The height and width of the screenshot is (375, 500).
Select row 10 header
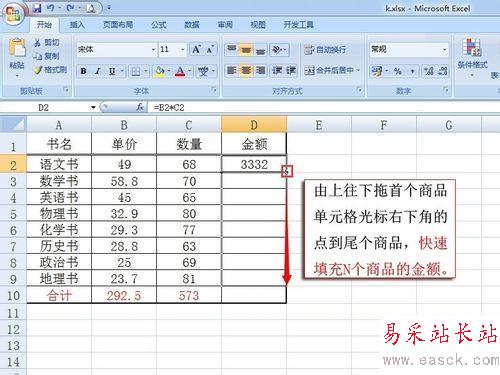click(13, 296)
